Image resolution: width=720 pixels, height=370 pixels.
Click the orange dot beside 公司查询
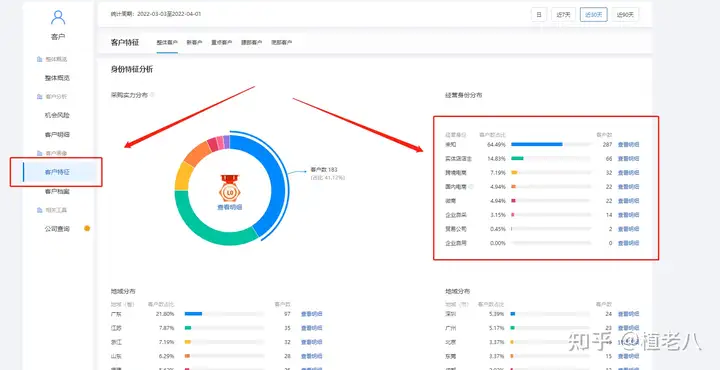pos(87,228)
